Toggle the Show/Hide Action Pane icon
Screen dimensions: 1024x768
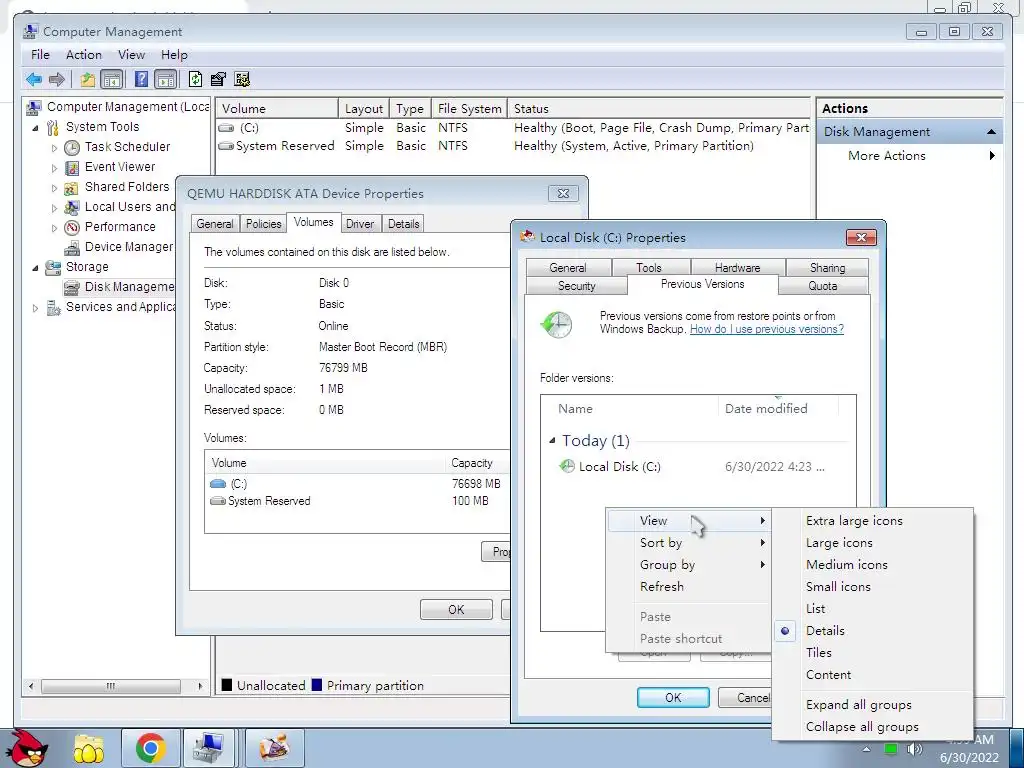coord(165,80)
